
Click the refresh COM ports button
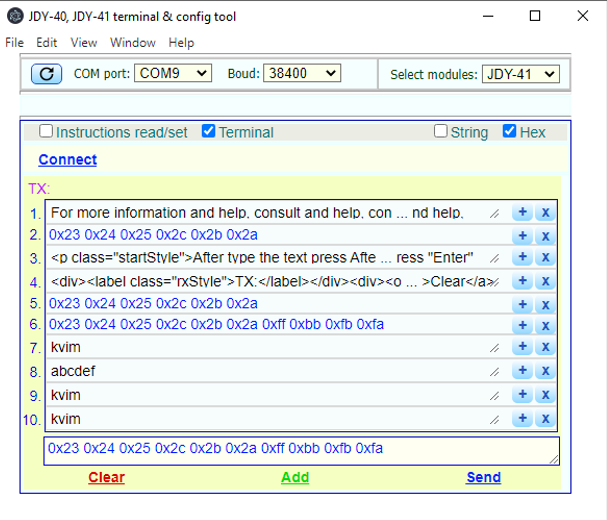(x=46, y=74)
